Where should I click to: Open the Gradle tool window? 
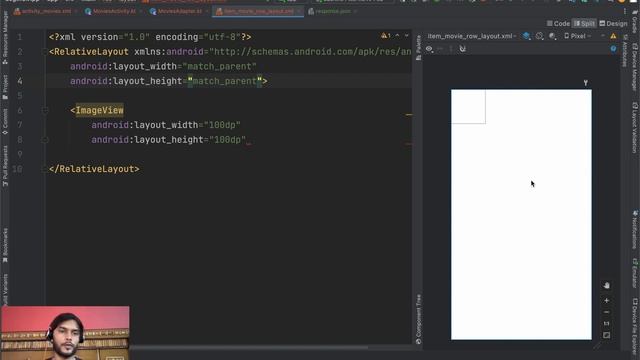pyautogui.click(x=635, y=23)
